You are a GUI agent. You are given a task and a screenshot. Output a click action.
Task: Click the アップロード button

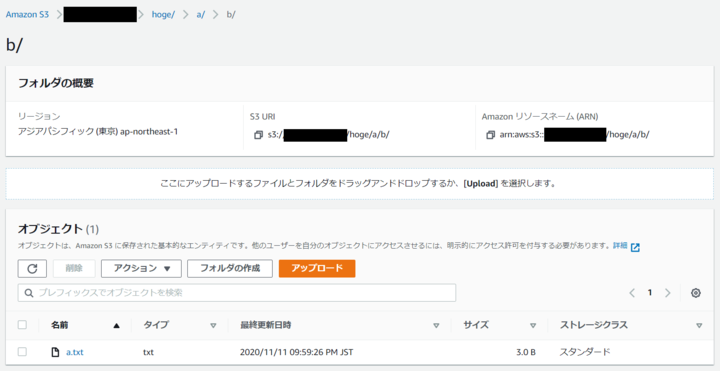point(317,269)
